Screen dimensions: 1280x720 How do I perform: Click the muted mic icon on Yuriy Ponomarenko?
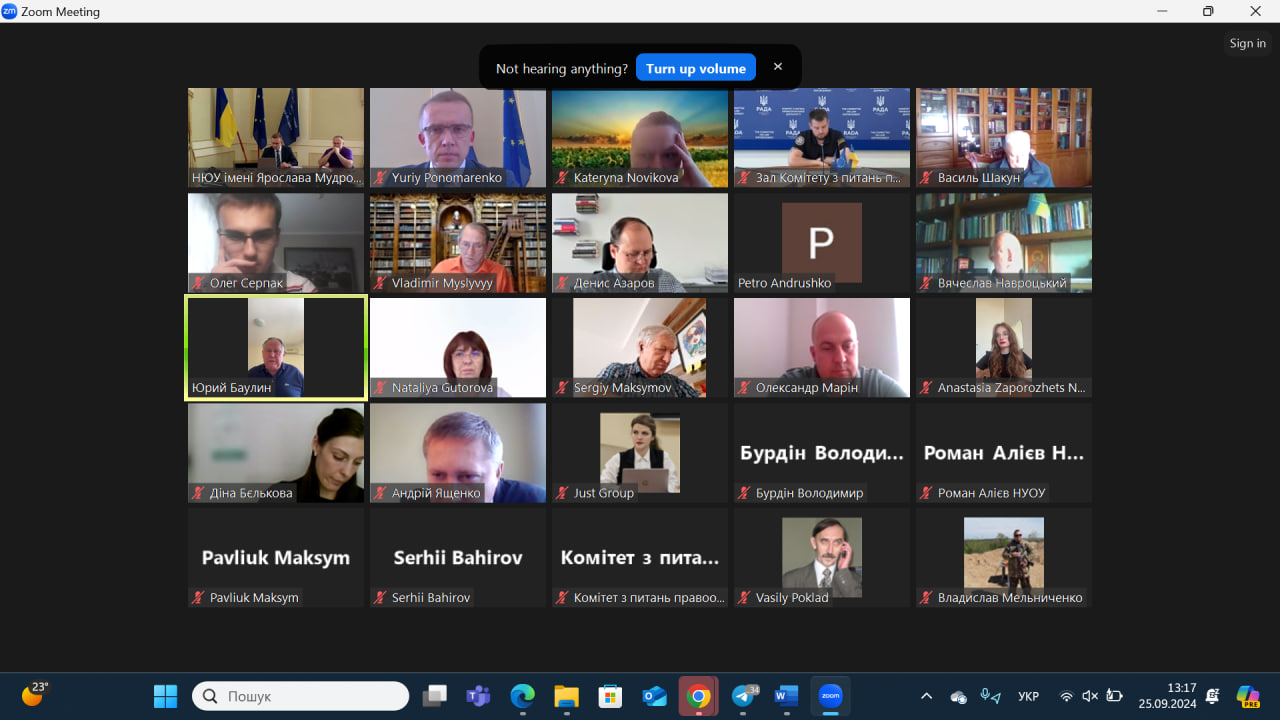point(380,178)
